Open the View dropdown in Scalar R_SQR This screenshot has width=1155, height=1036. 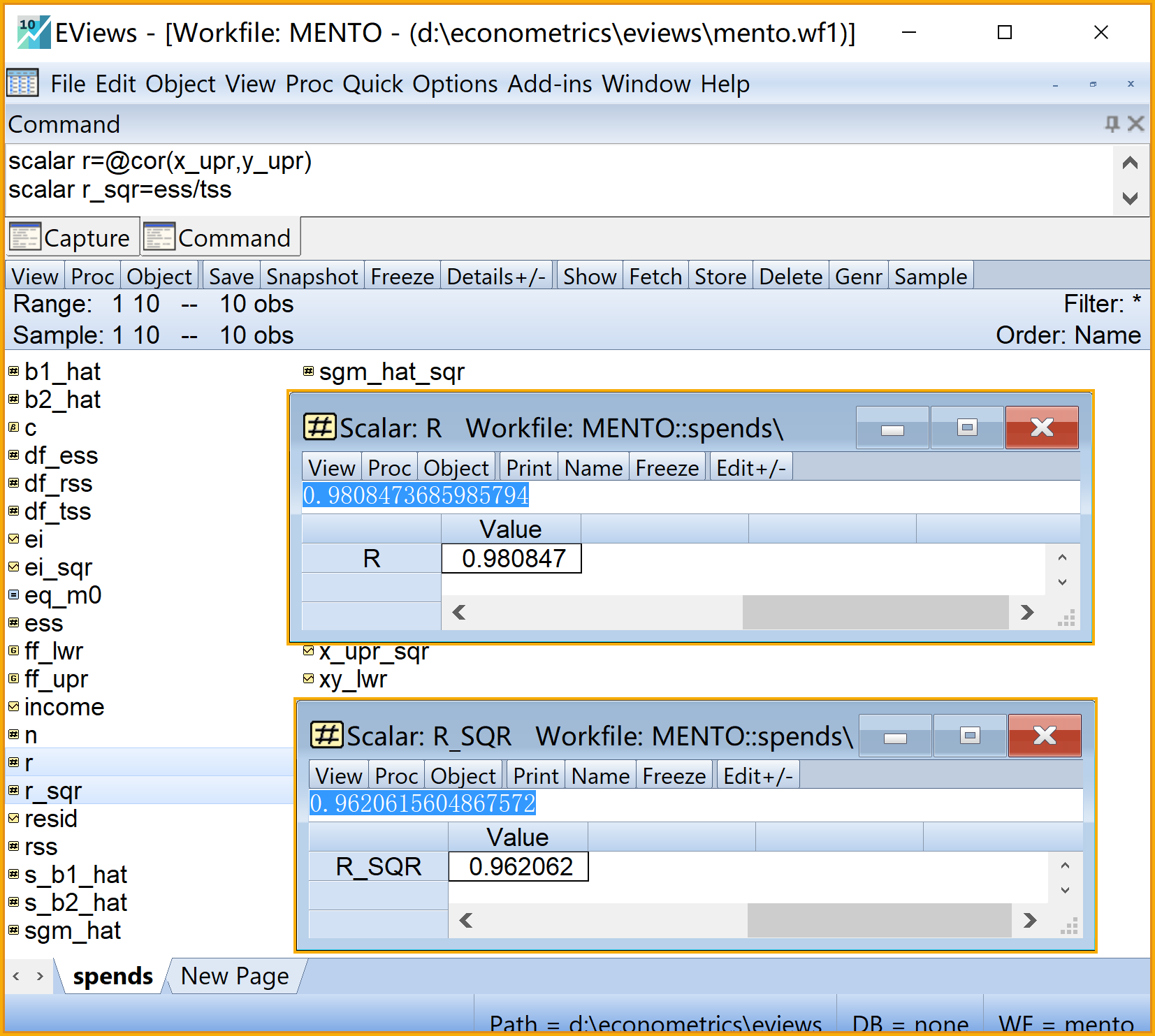[x=338, y=776]
